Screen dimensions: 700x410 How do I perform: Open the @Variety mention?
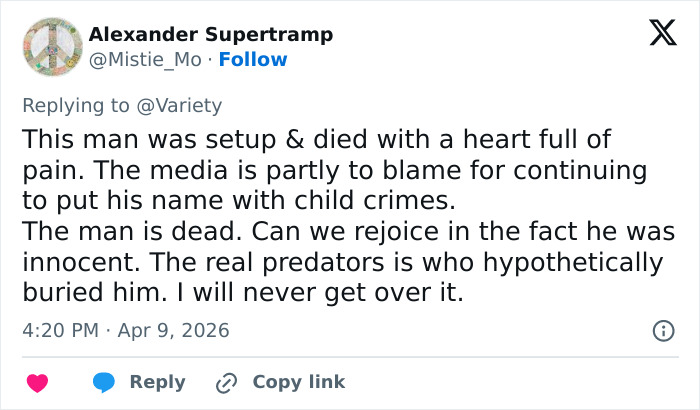[188, 105]
